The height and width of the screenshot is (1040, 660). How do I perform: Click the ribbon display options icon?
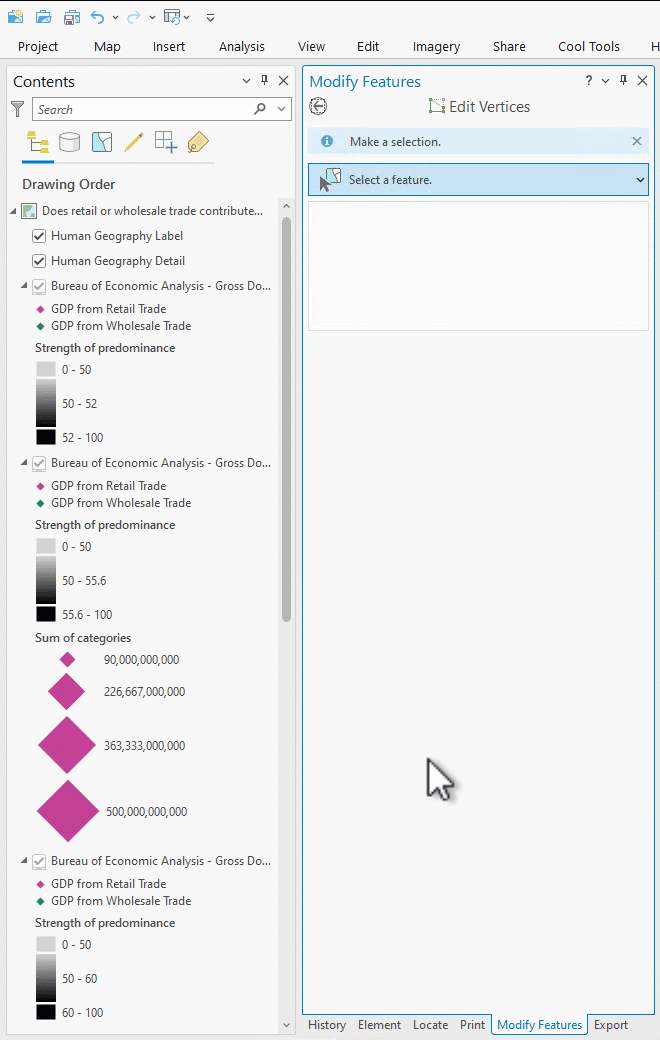pyautogui.click(x=172, y=17)
